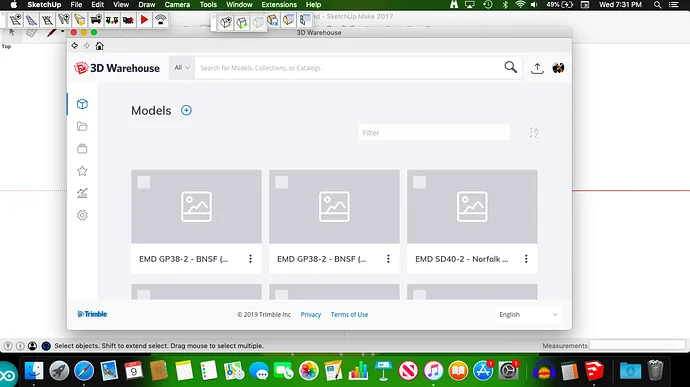Click the wireless signal icon in the toolbar

[161, 20]
